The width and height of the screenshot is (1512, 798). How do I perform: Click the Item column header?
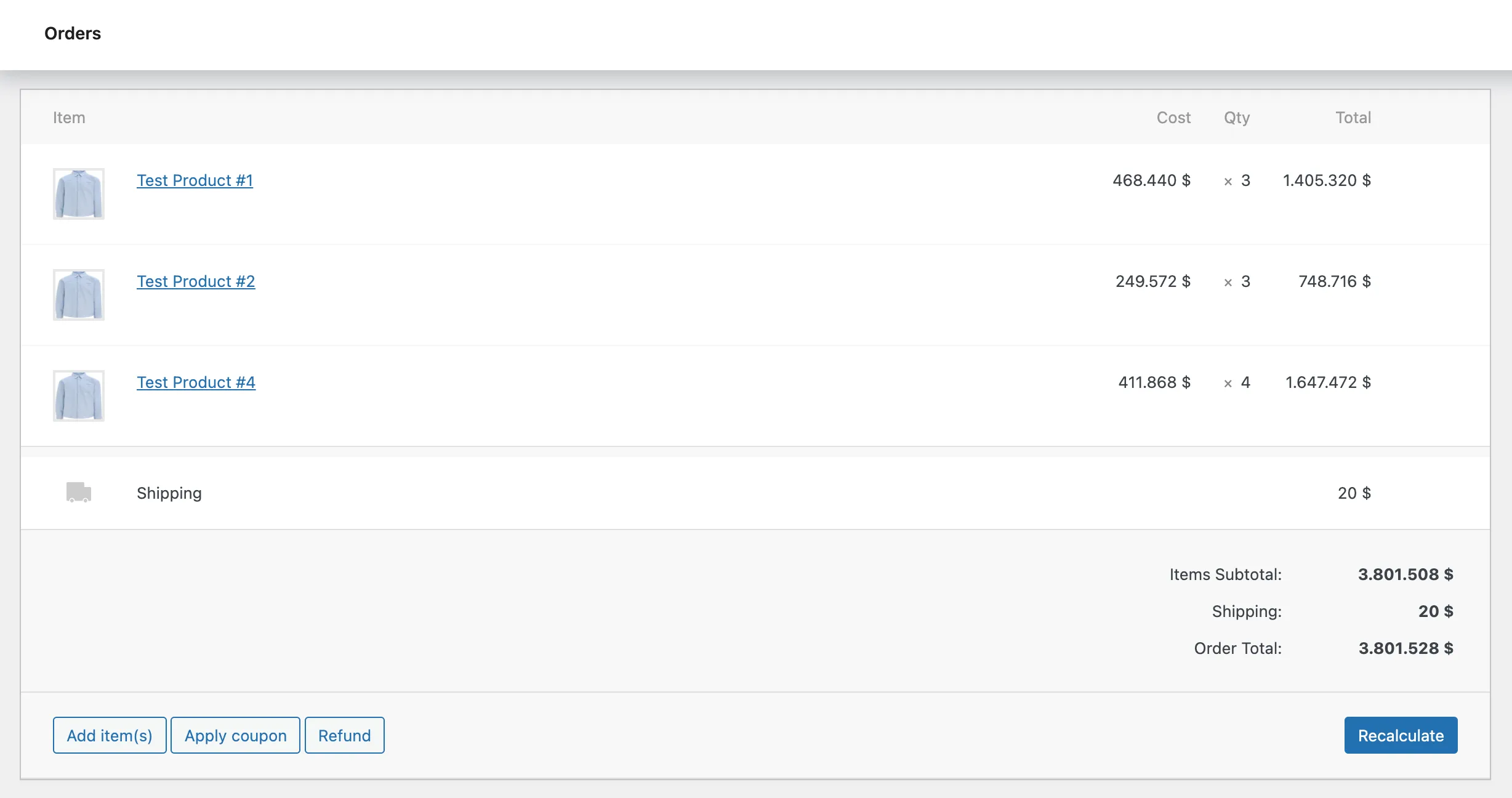pyautogui.click(x=69, y=118)
